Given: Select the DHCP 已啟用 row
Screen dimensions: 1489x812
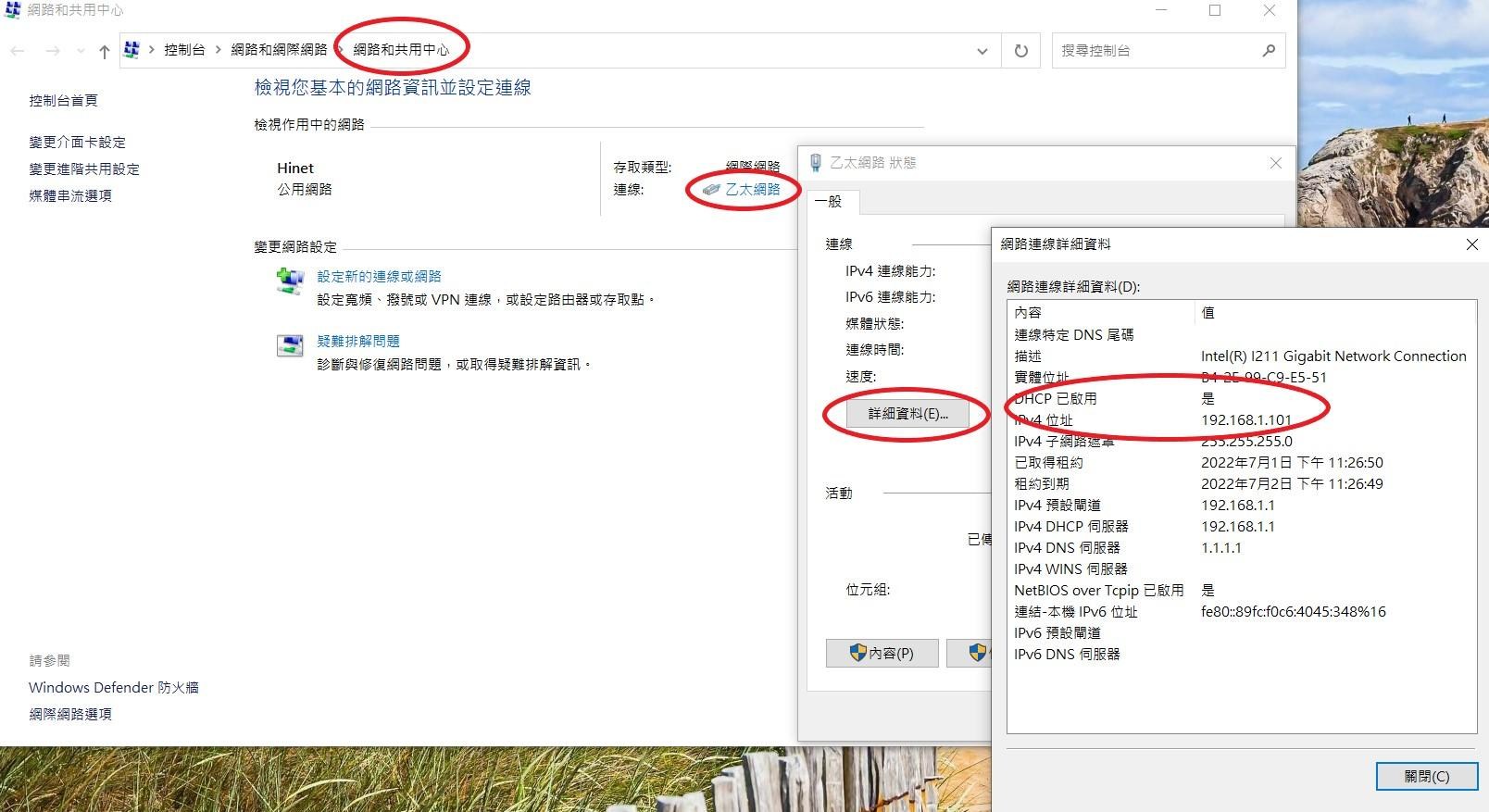Looking at the screenshot, I should (1241, 398).
